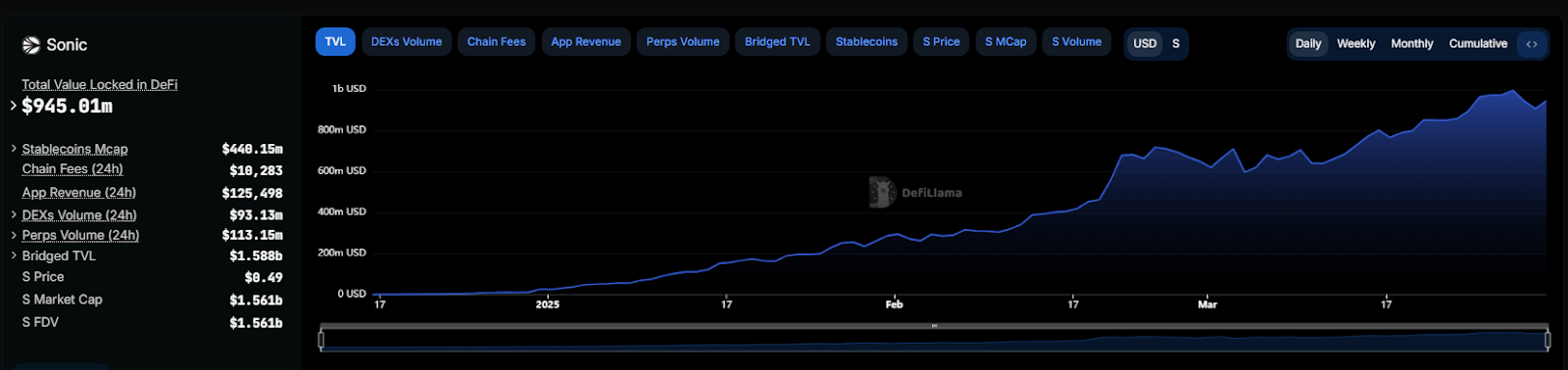Click the S Market Cap label
Screen dimensions: 1568x370
[x=62, y=300]
